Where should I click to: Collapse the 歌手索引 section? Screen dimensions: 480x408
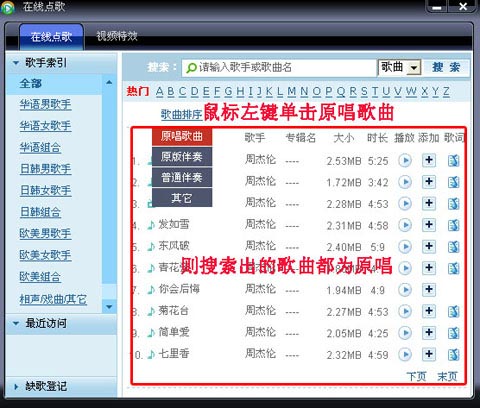point(16,63)
